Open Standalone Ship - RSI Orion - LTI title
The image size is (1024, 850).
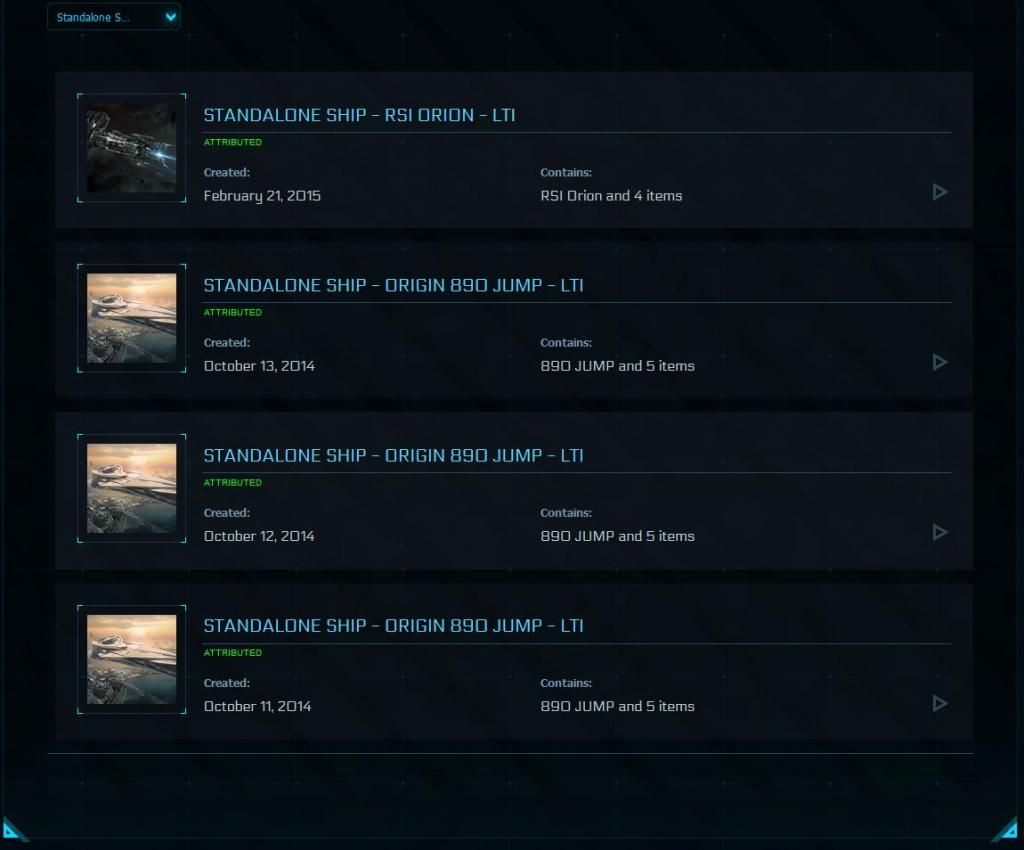359,115
